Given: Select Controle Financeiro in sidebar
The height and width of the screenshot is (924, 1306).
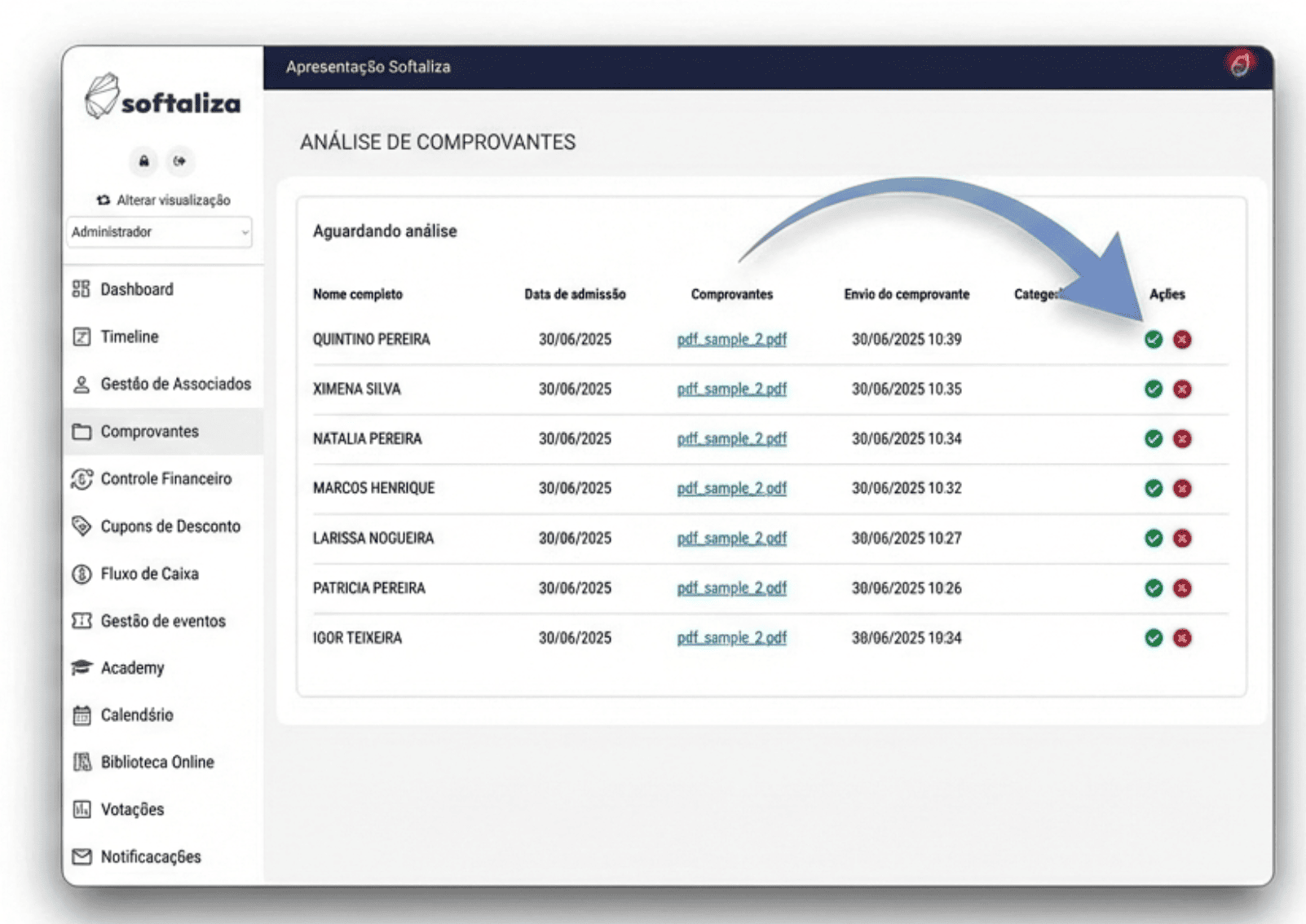Looking at the screenshot, I should click(165, 479).
